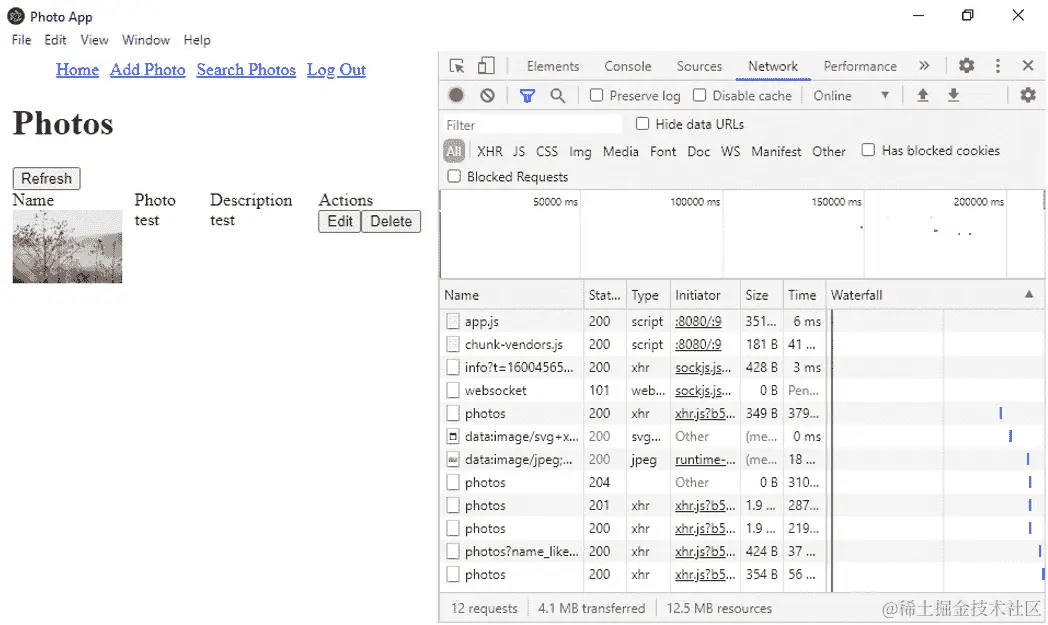Open DevTools three-dot customize menu
Screen dimensions: 1048x625
pyautogui.click(x=998, y=66)
